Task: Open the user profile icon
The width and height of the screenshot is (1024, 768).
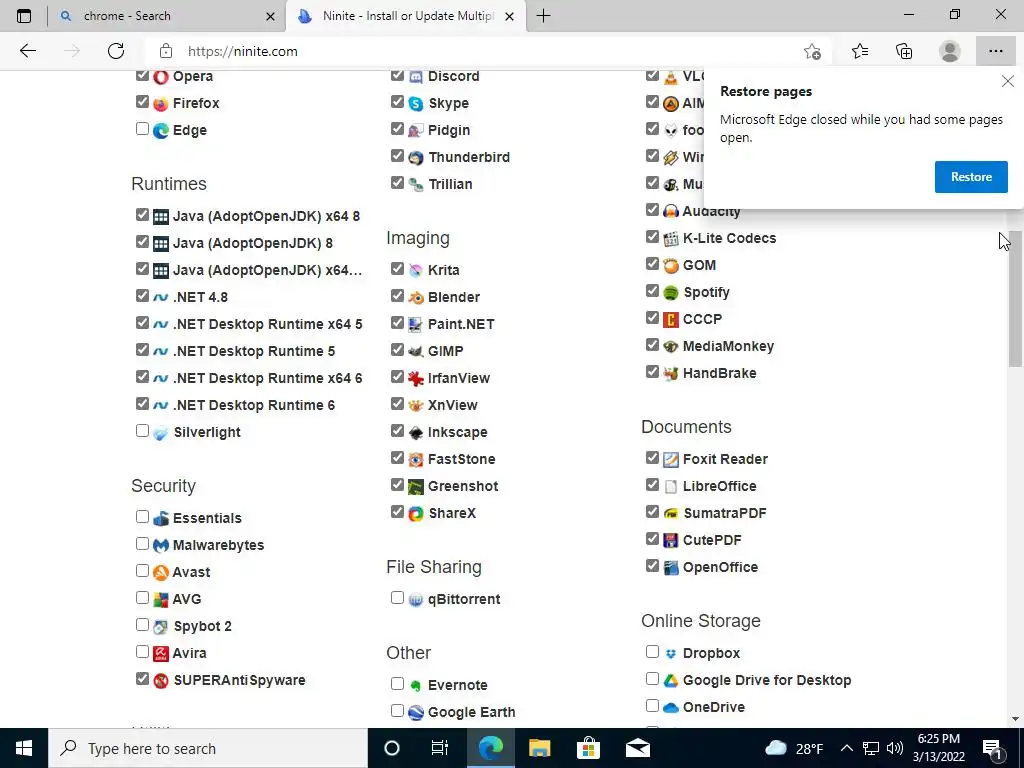Action: click(x=950, y=51)
